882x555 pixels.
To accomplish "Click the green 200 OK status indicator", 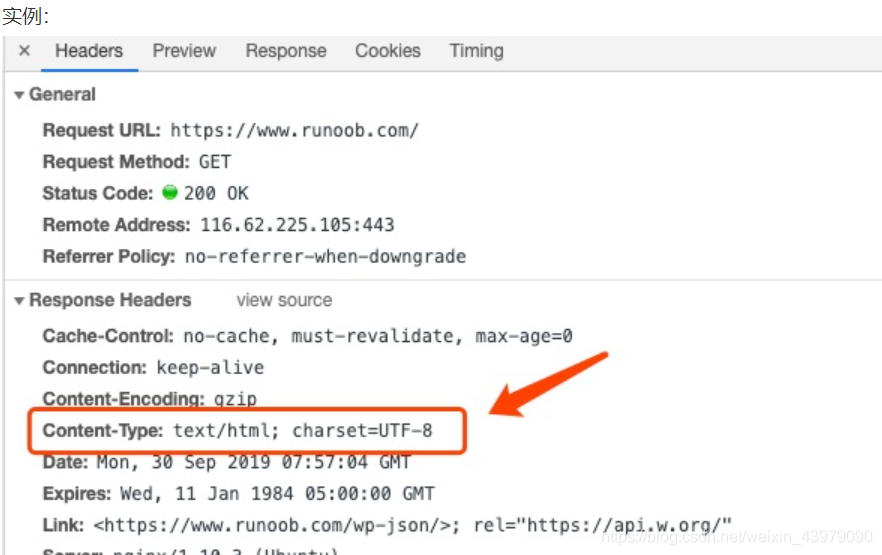I will tap(169, 192).
